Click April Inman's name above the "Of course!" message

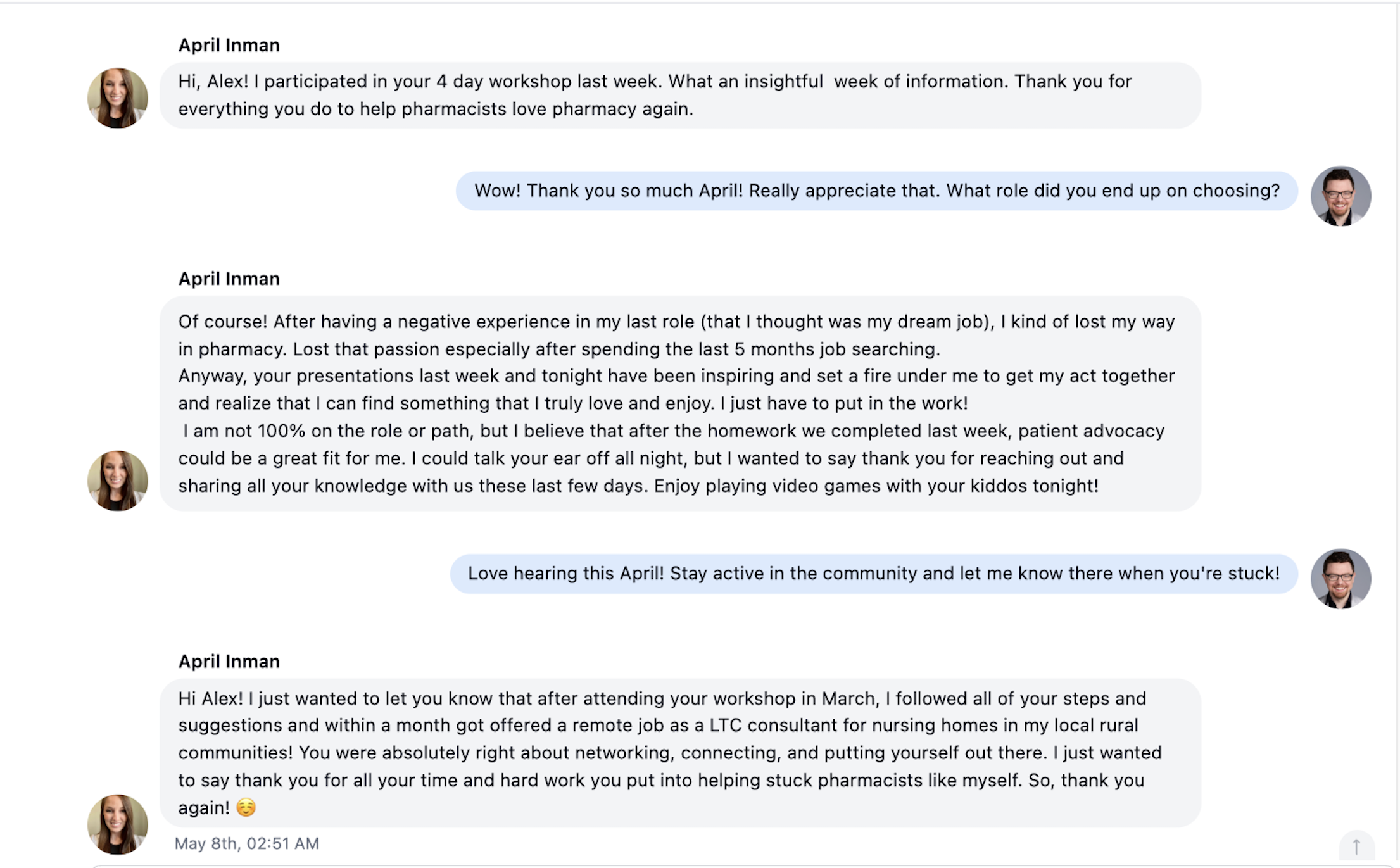point(229,279)
